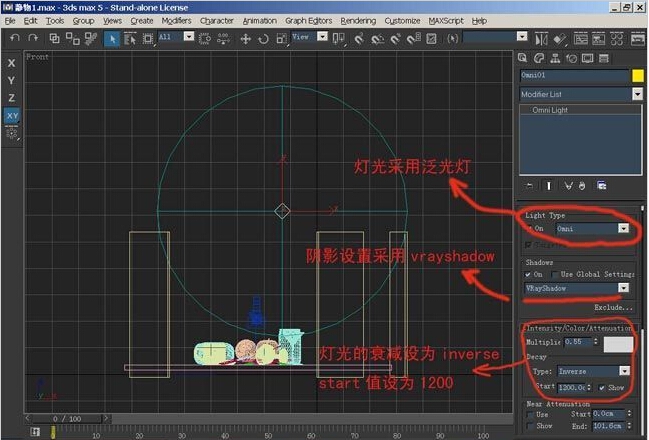Select the XY plane constraint button
The width and height of the screenshot is (649, 440).
12,115
